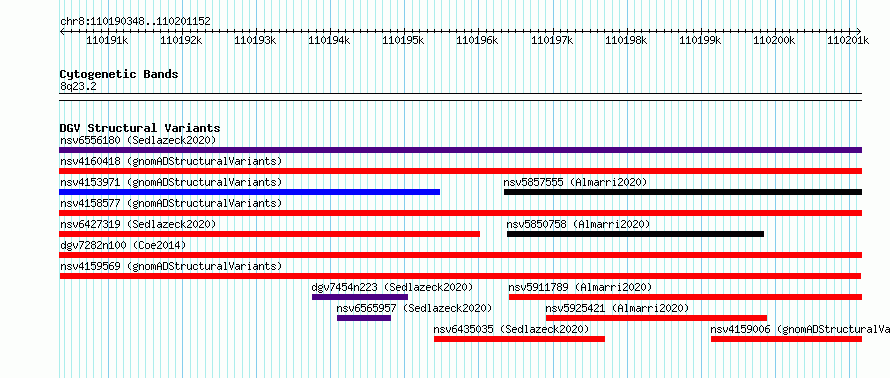The image size is (890, 378).
Task: Select the nsv6556180 (Sedlazeck2020) label
Action: click(x=138, y=140)
